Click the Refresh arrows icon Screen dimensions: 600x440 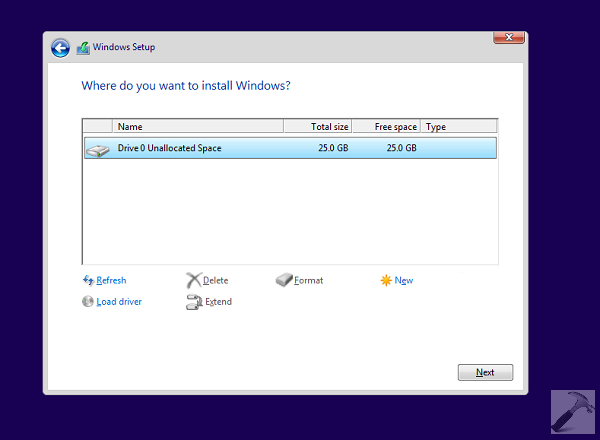point(88,280)
